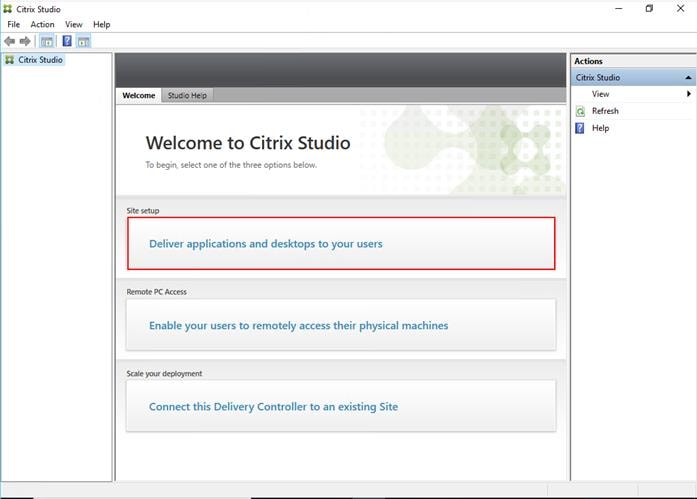The width and height of the screenshot is (697, 499).
Task: Close the Citrix Studio window
Action: click(x=681, y=9)
